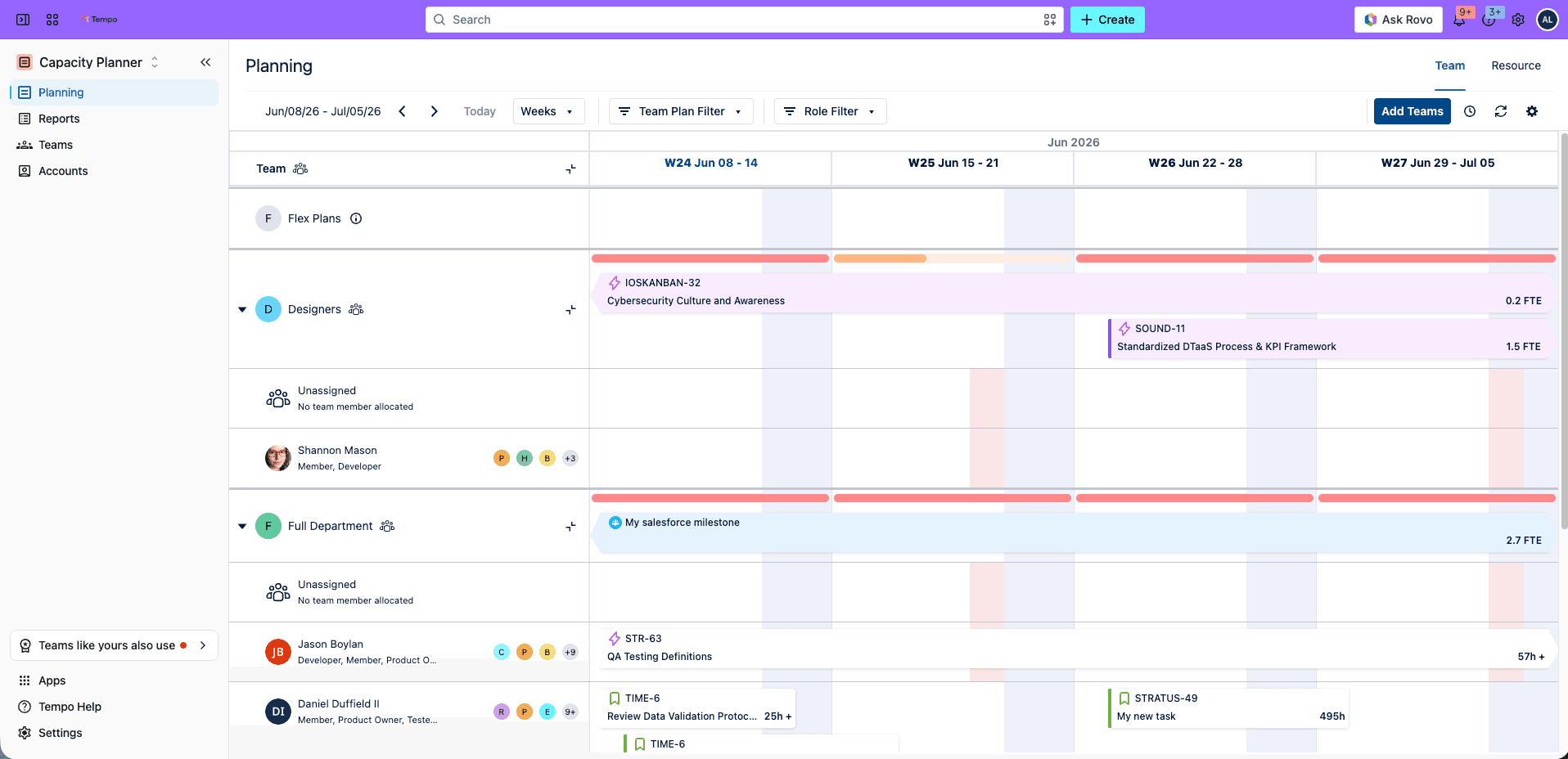
Task: Click the collapse-all icon in the Team header
Action: (570, 168)
